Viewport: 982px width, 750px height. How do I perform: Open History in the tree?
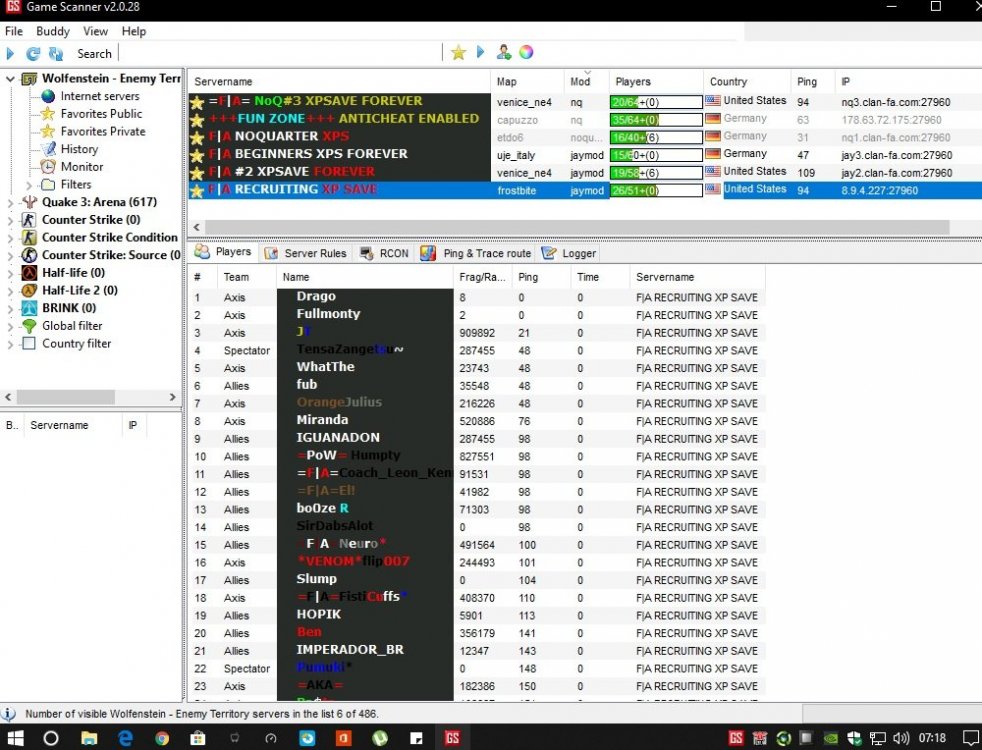click(x=79, y=149)
